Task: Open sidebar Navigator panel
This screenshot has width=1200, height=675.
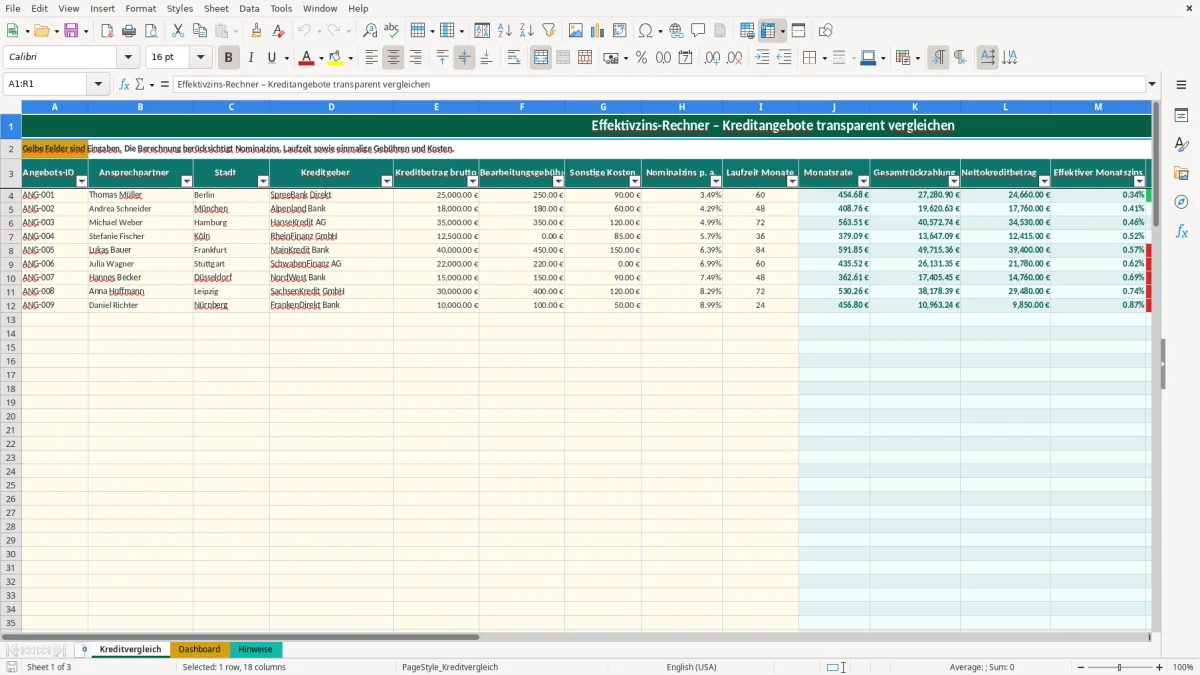Action: click(x=1181, y=202)
